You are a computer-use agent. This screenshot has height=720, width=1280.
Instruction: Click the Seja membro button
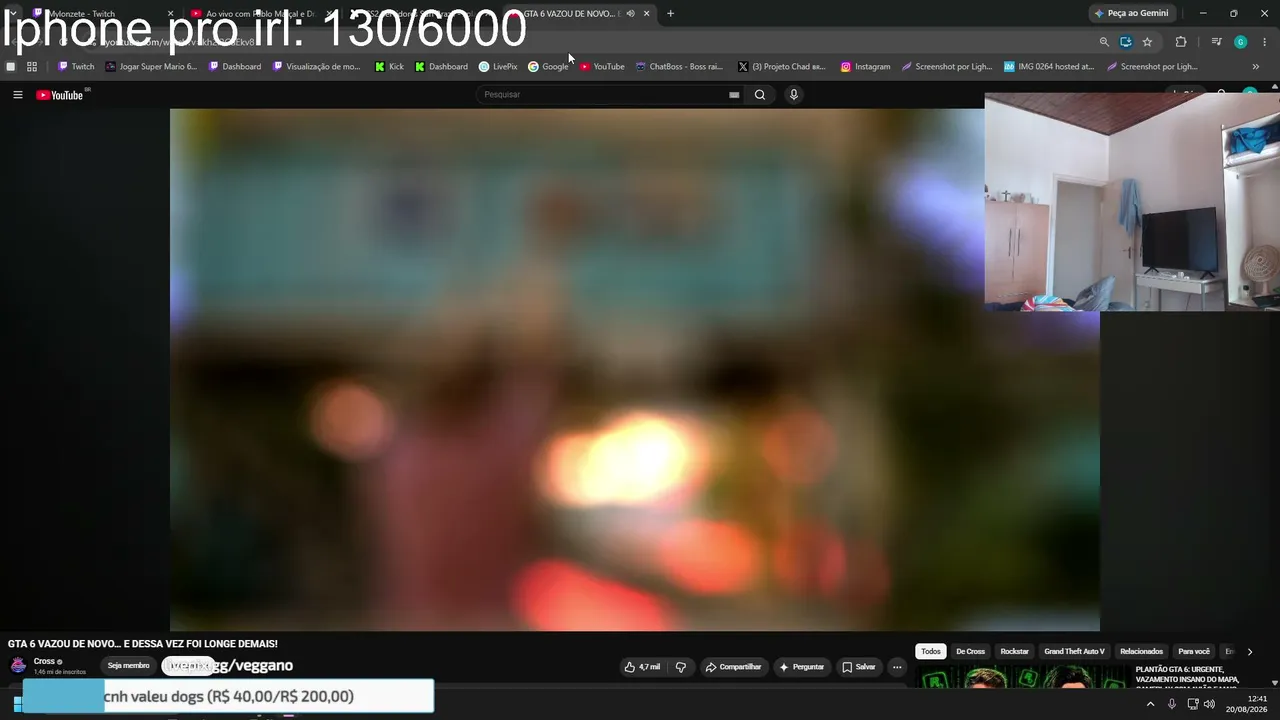(x=129, y=666)
